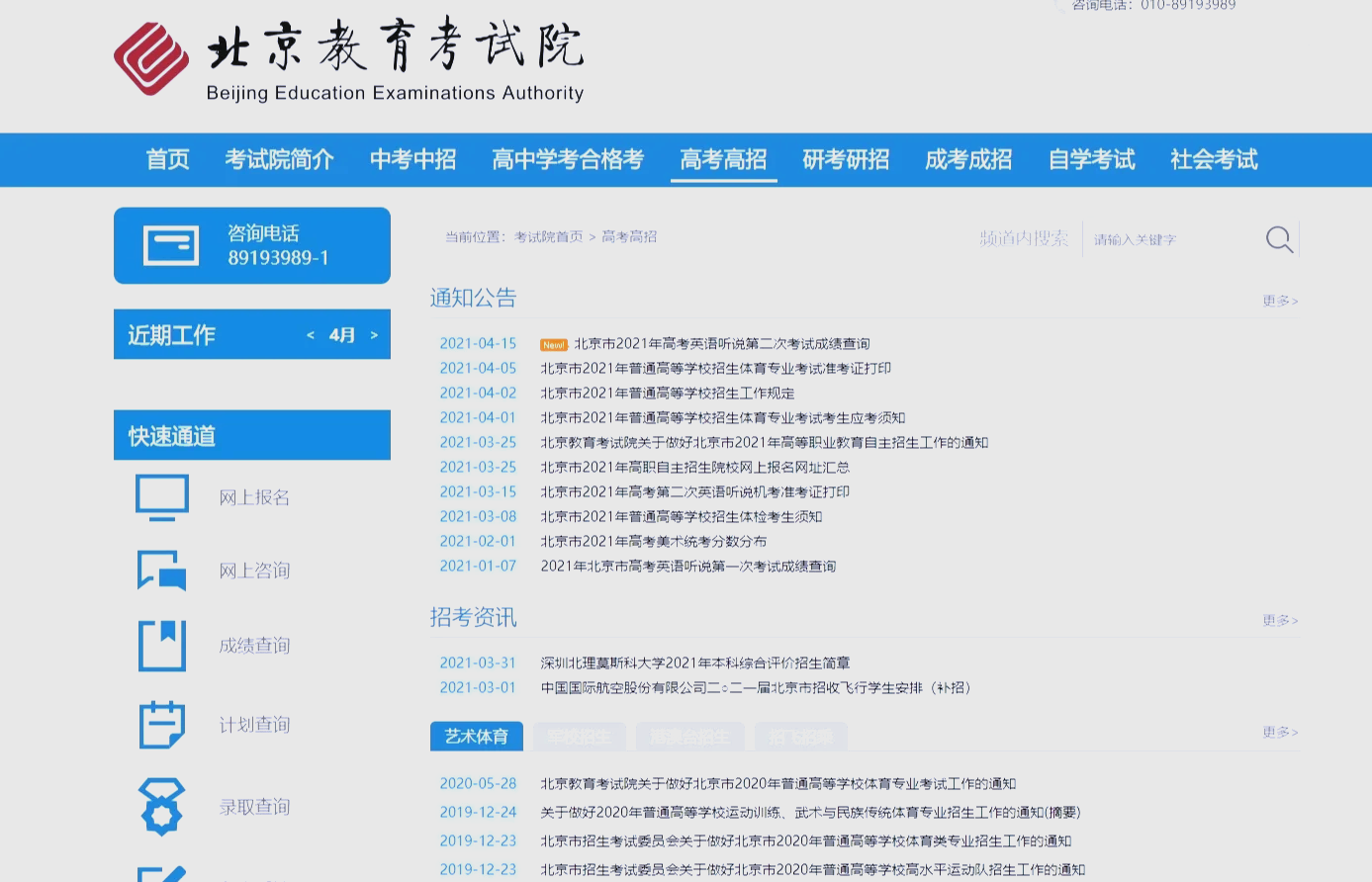Open the 成绩查询 quick link
This screenshot has height=882, width=1372.
coord(254,646)
